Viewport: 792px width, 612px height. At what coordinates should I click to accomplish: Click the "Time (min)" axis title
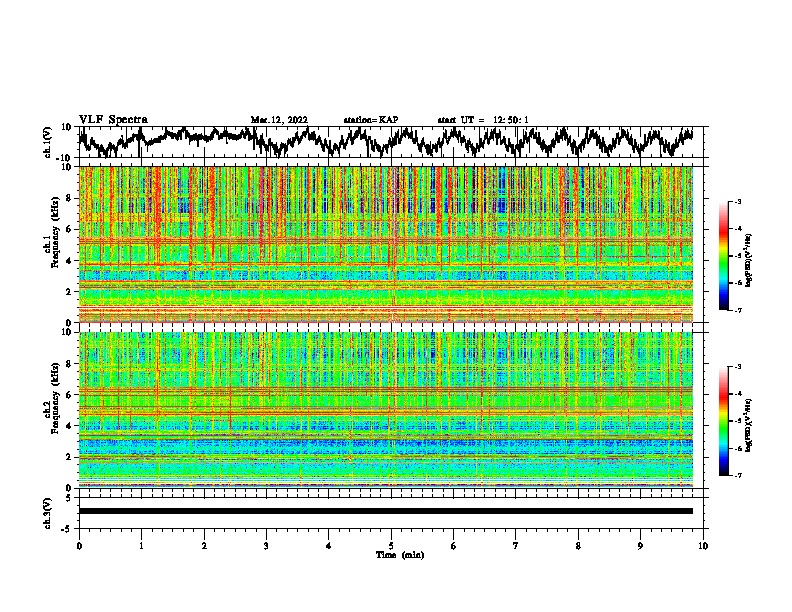click(x=400, y=555)
